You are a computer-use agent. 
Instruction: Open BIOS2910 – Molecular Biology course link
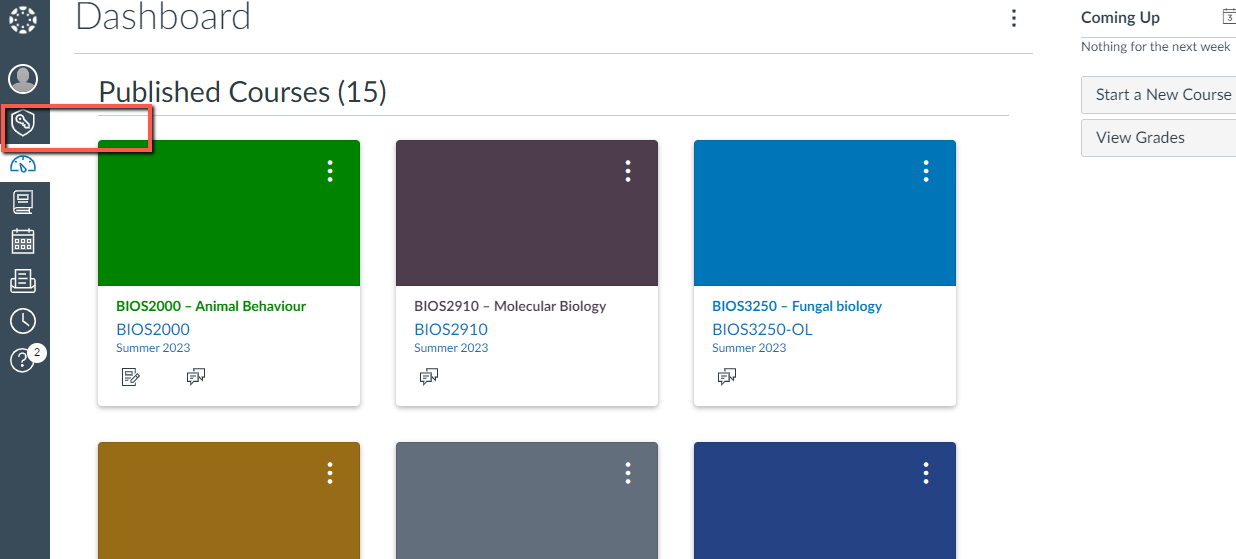(x=510, y=306)
